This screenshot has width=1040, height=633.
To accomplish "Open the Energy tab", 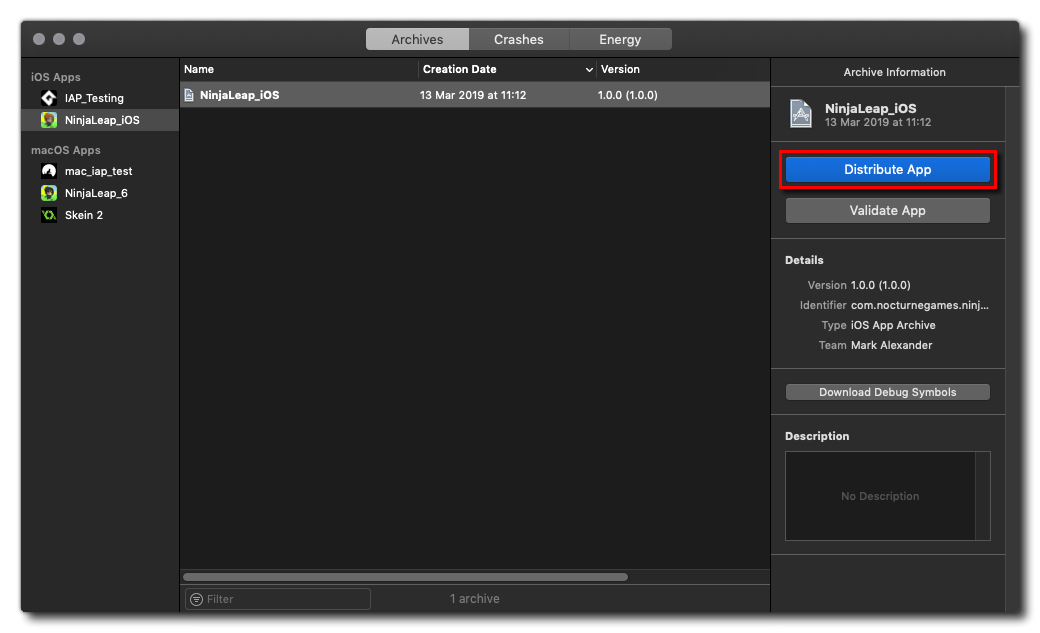I will pyautogui.click(x=620, y=40).
